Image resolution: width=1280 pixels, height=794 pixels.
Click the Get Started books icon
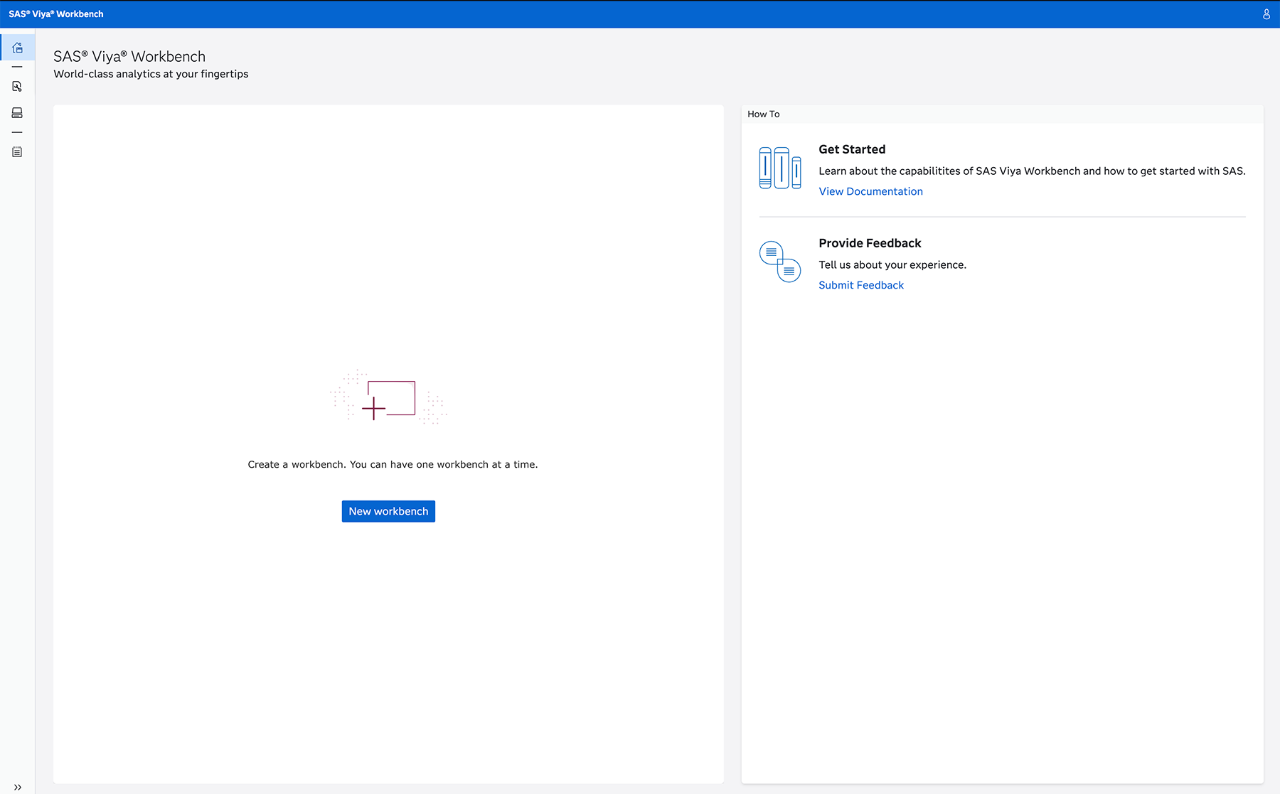click(x=780, y=168)
